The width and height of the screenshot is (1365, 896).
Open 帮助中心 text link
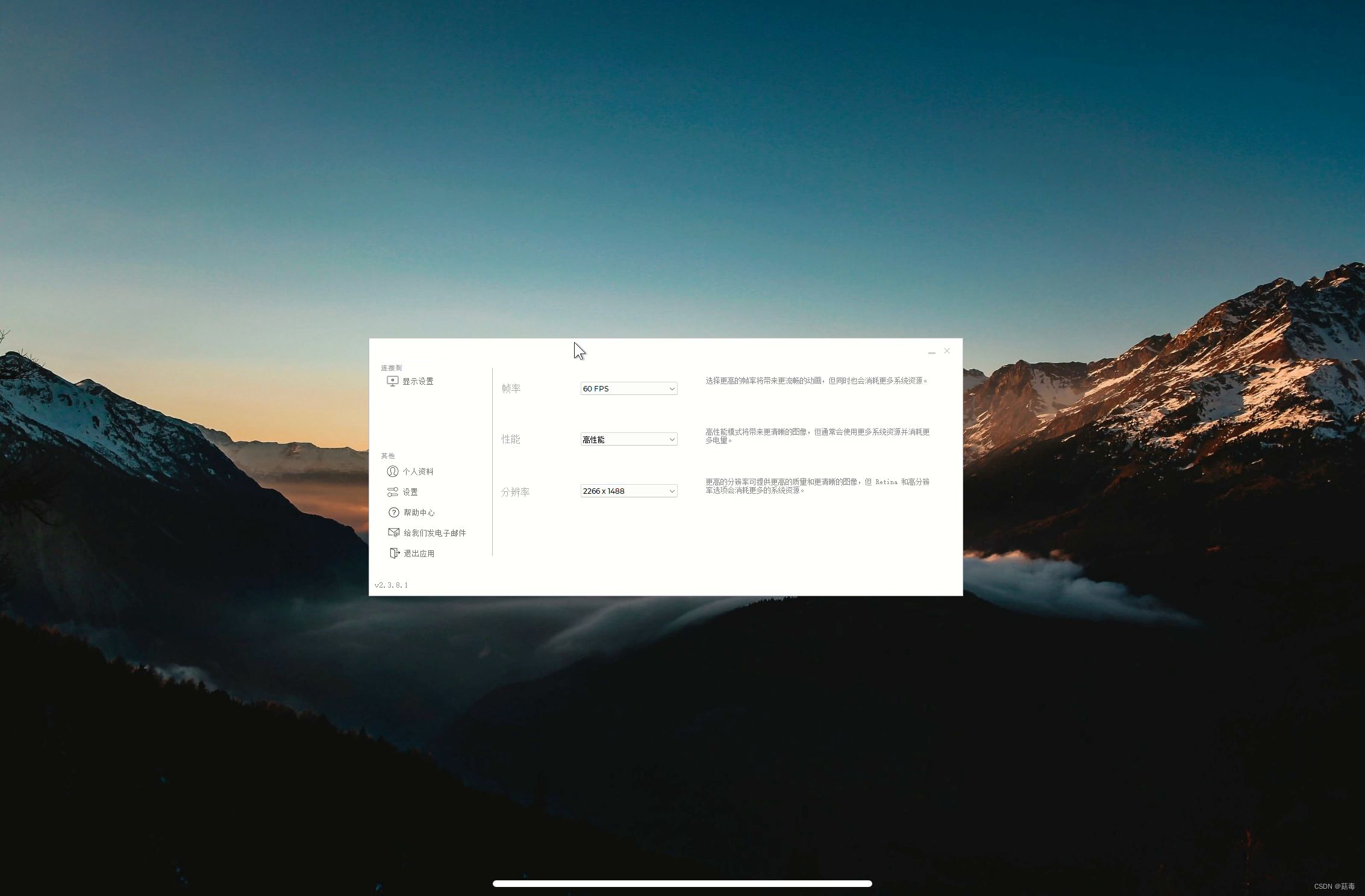point(419,512)
